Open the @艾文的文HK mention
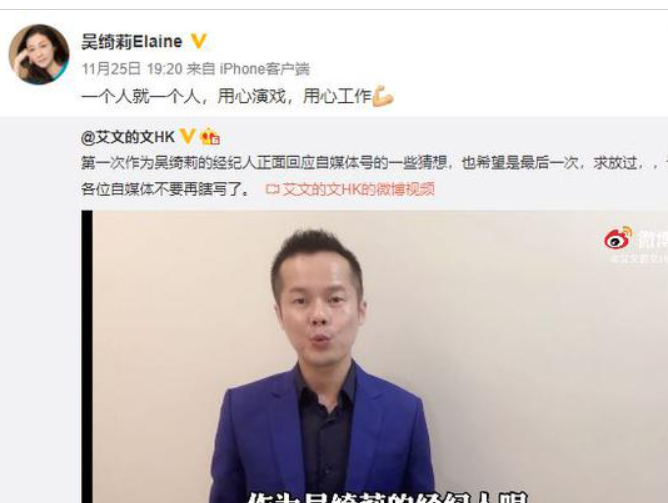This screenshot has width=668, height=503. point(128,137)
